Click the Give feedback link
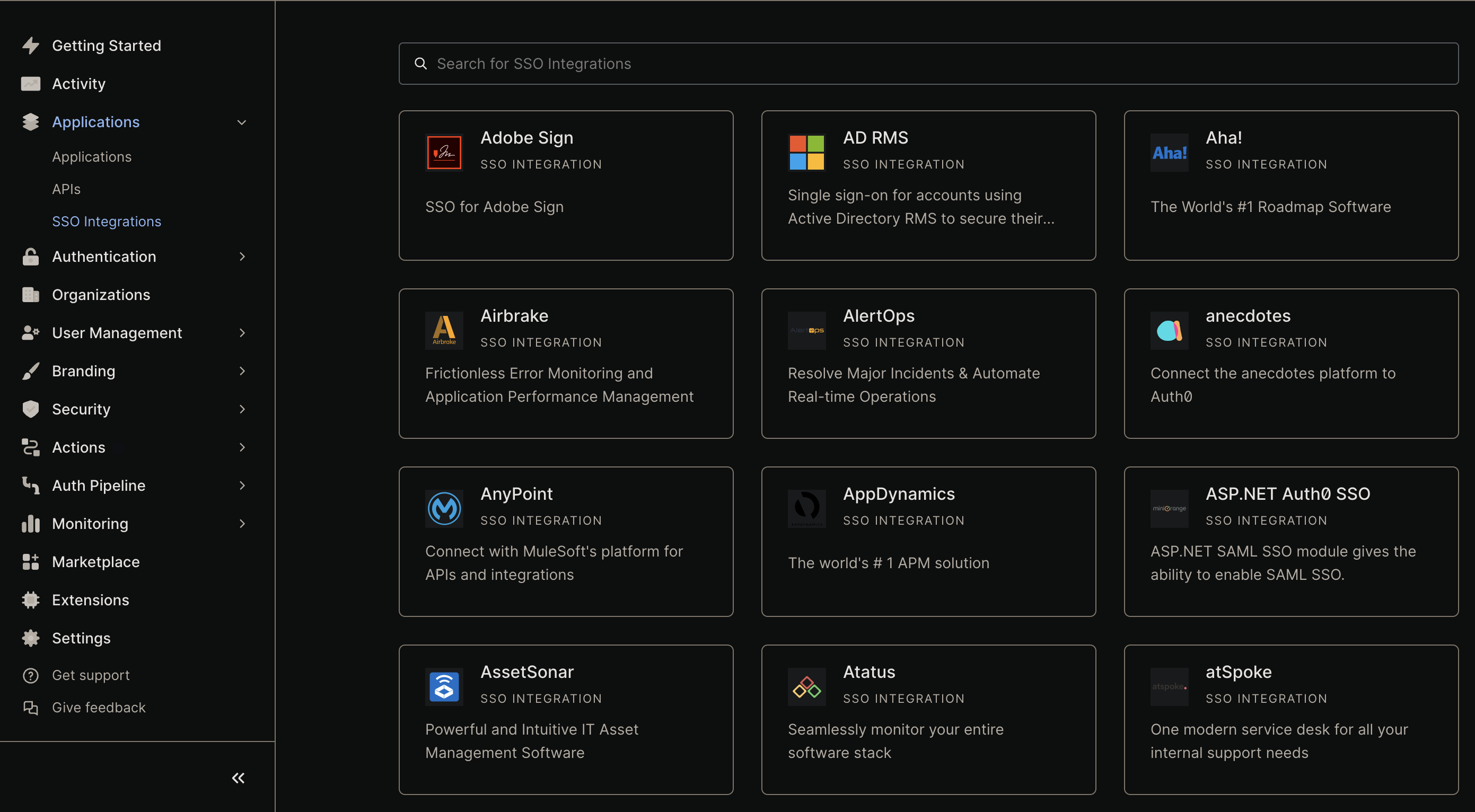 [x=99, y=708]
